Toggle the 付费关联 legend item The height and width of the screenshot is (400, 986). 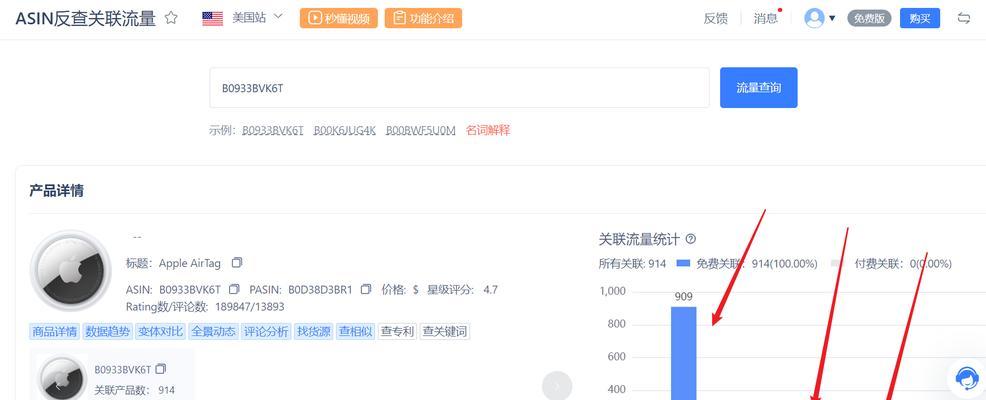[x=891, y=264]
